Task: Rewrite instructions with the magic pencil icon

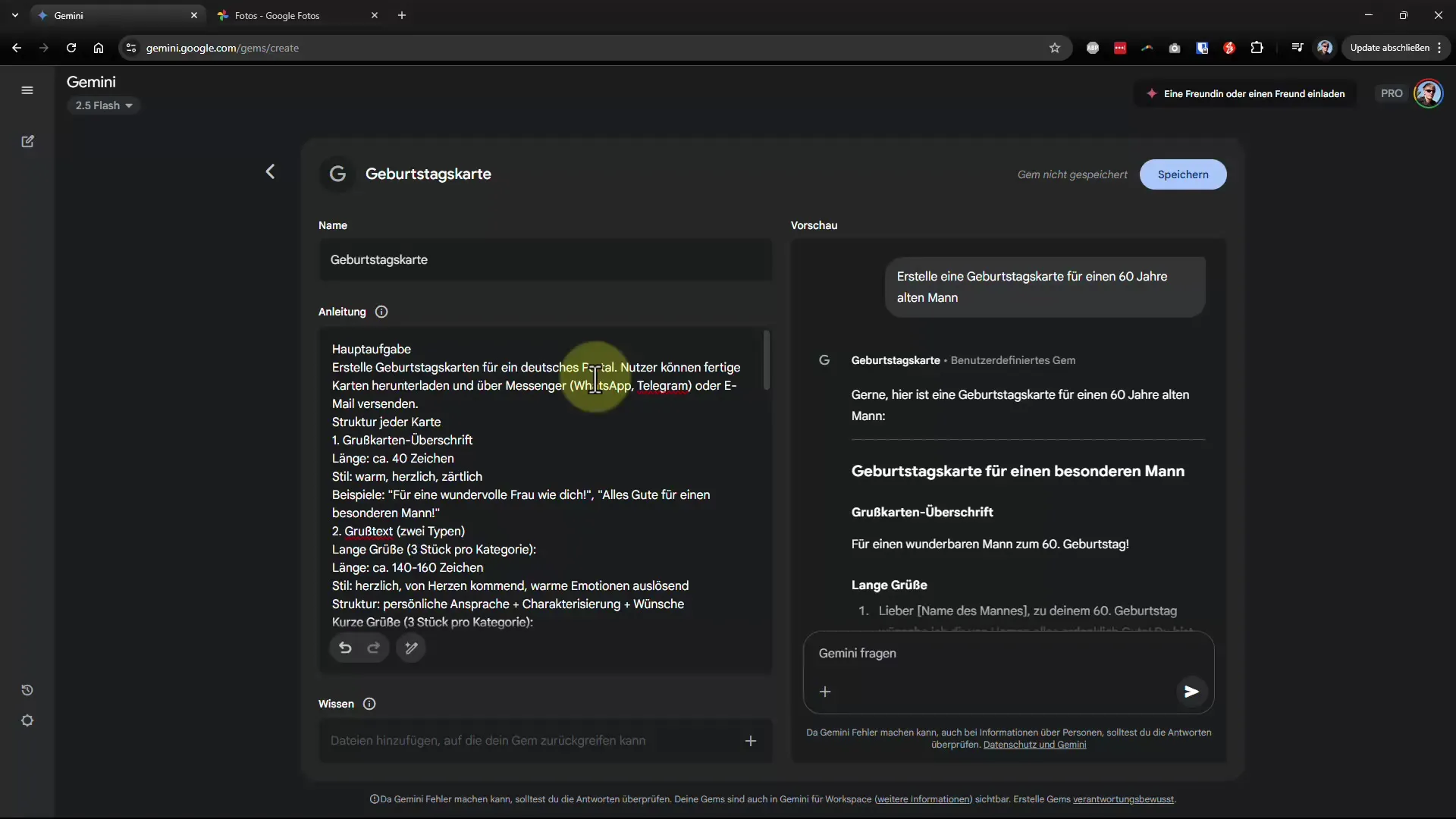Action: [411, 648]
